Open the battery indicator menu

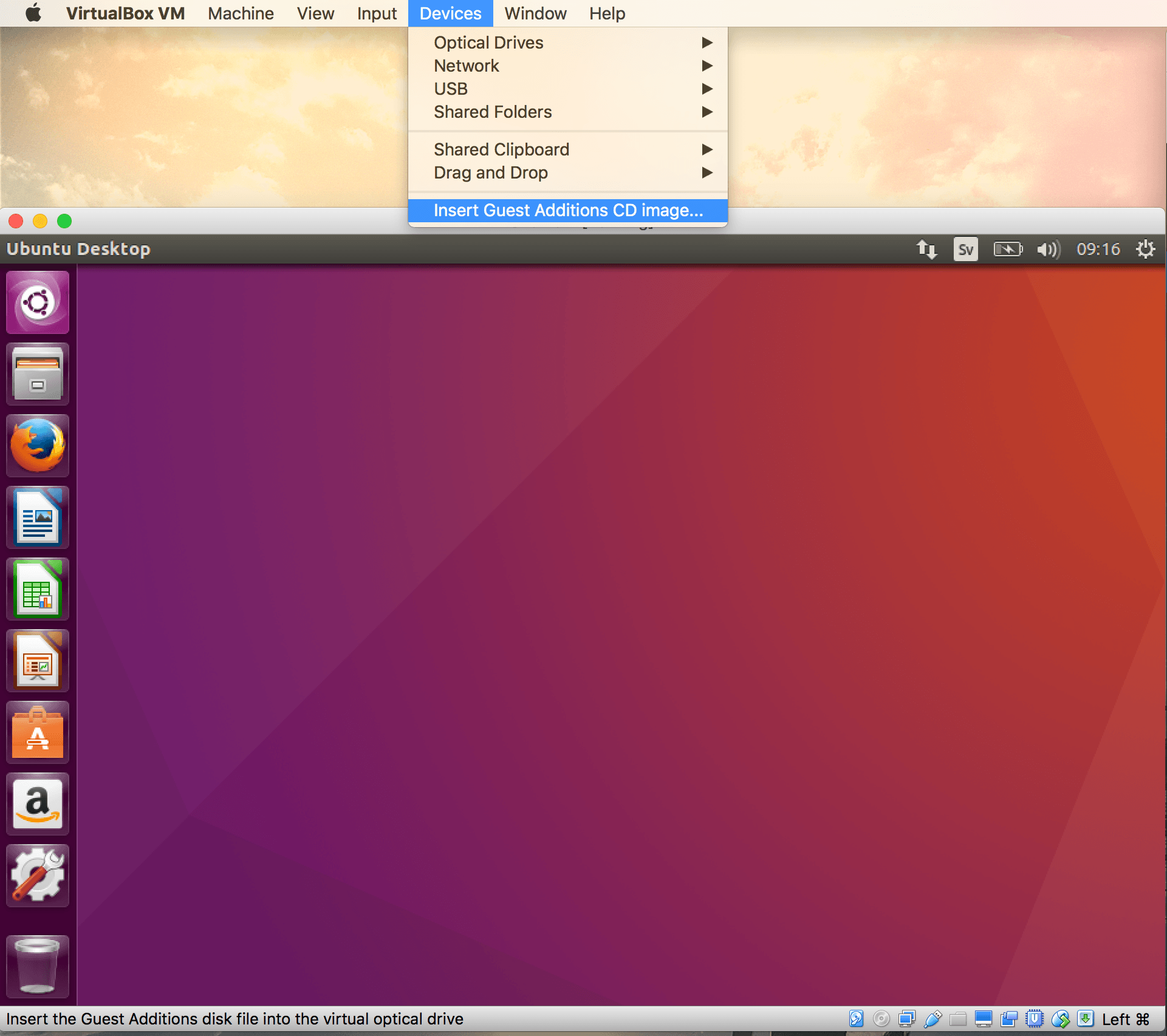[x=1008, y=249]
